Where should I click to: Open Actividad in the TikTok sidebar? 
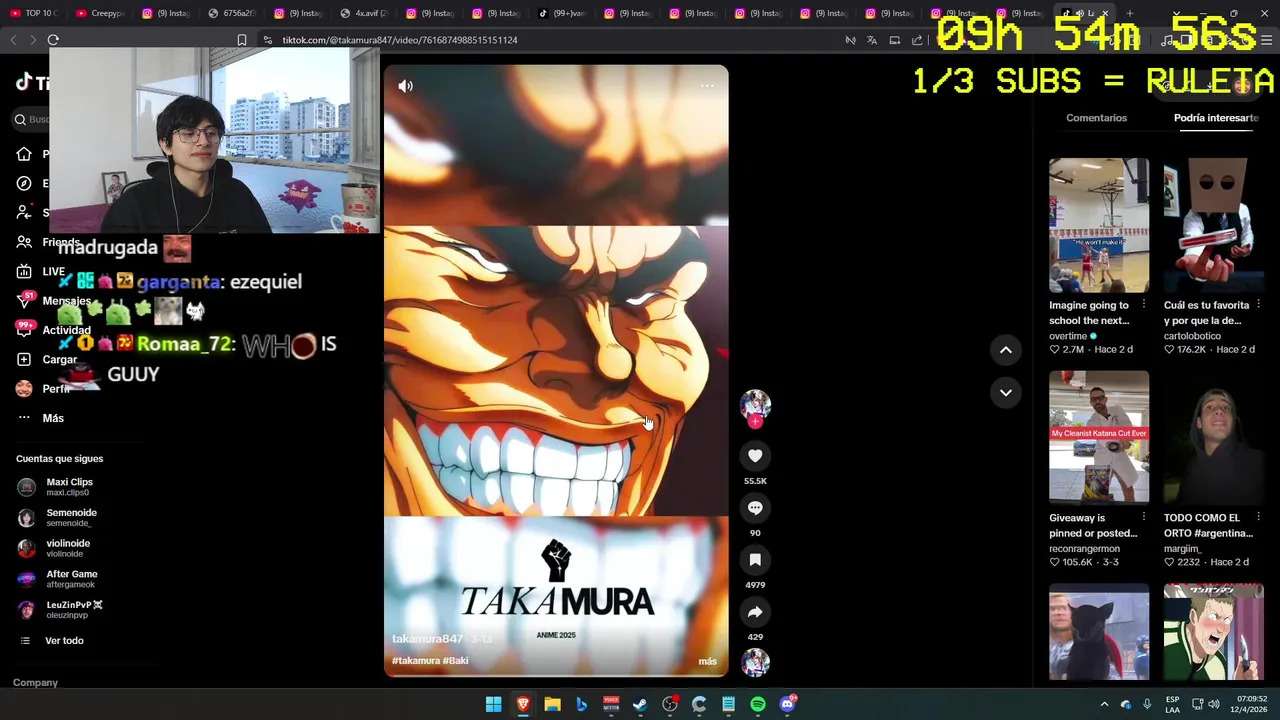[53, 330]
